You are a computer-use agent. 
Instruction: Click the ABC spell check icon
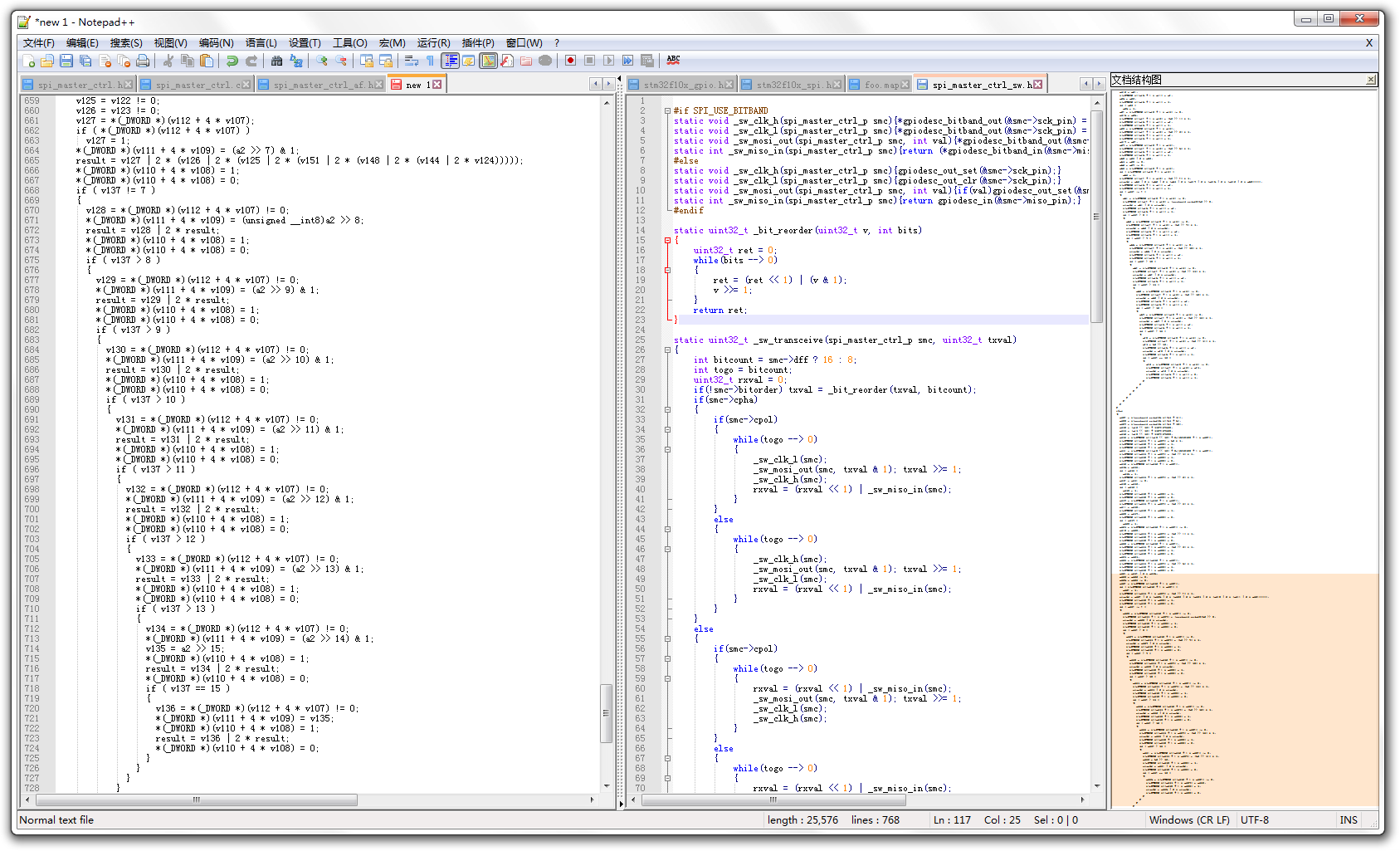673,61
